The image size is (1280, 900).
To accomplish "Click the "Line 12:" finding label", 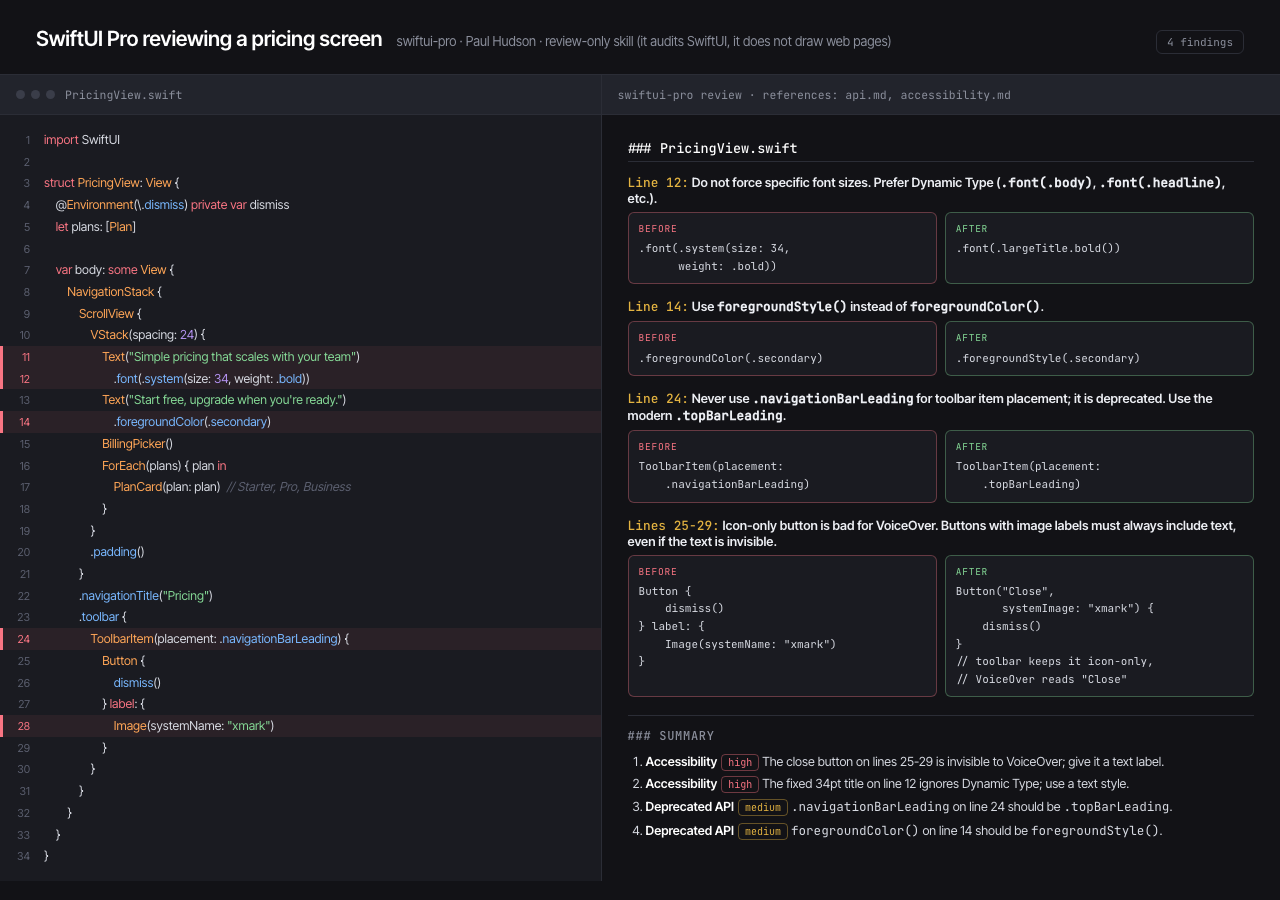I will (658, 182).
